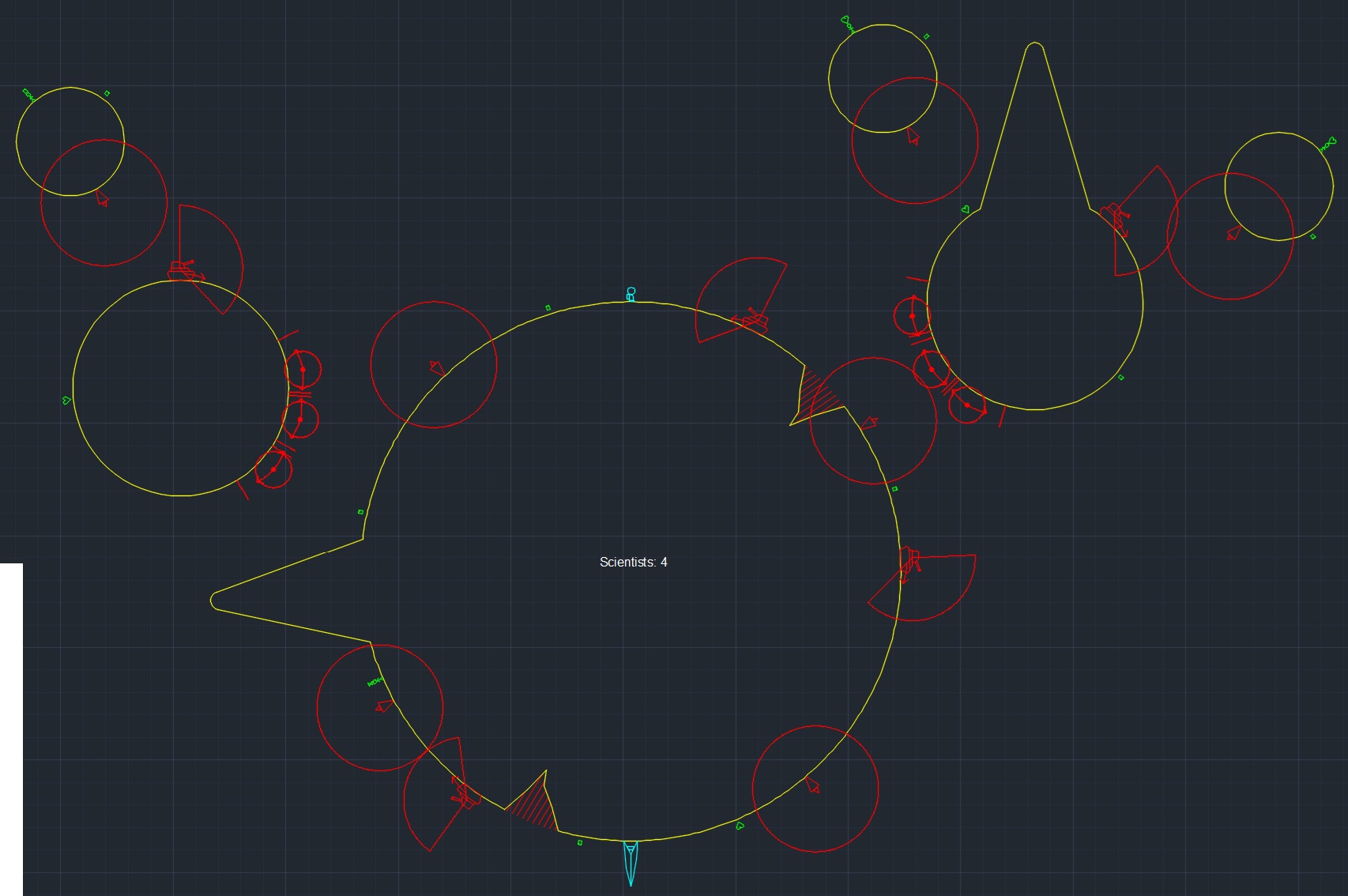Screen dimensions: 1348x896
Task: Click the green satellite inside the lower-left red circle
Action: pyautogui.click(x=374, y=683)
